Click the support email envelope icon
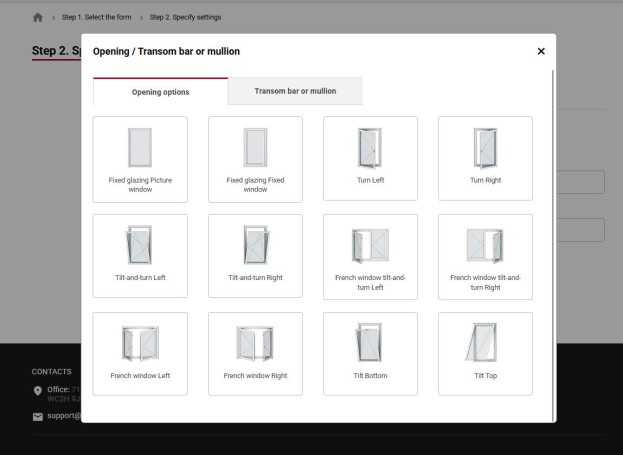This screenshot has width=623, height=455. coord(38,414)
